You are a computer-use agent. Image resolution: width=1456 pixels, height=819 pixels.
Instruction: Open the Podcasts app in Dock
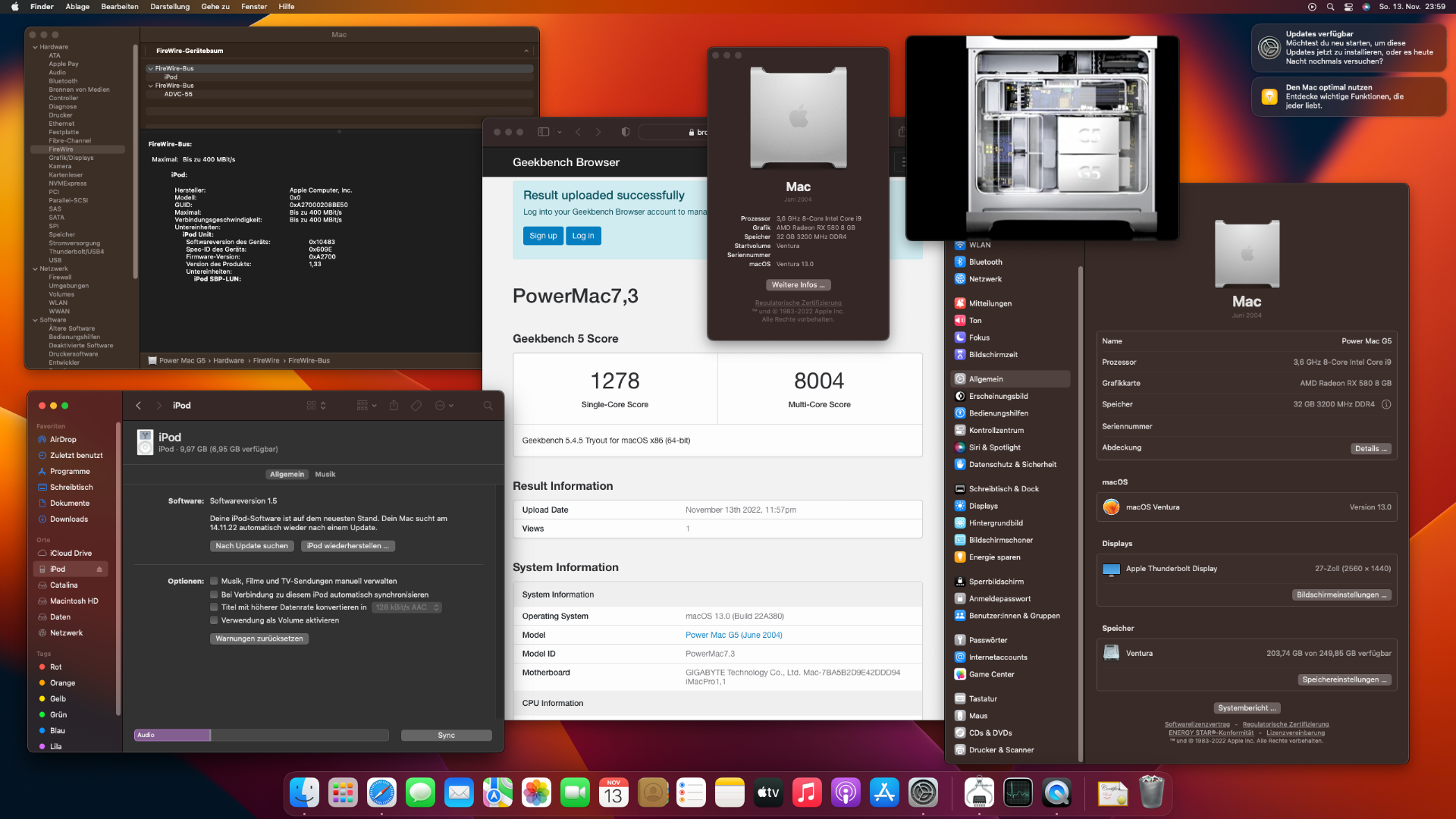846,793
